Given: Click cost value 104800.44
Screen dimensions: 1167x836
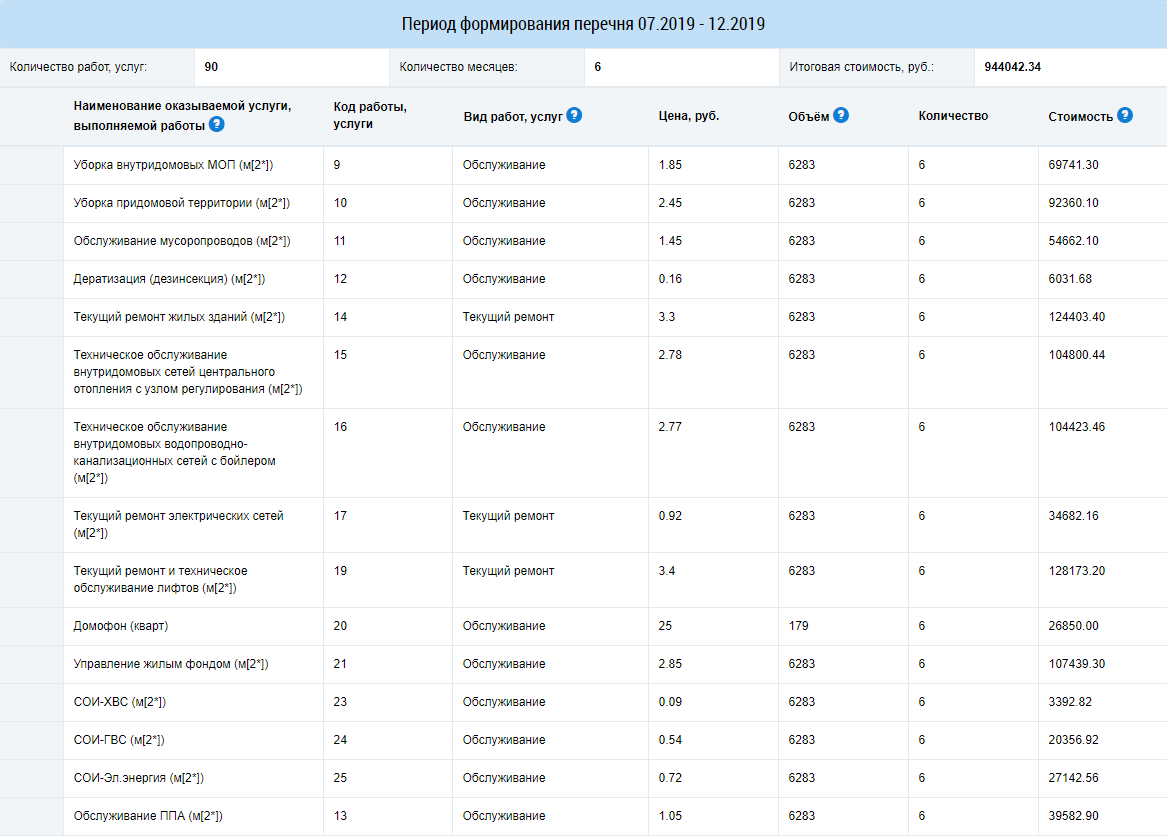Looking at the screenshot, I should point(1077,355).
